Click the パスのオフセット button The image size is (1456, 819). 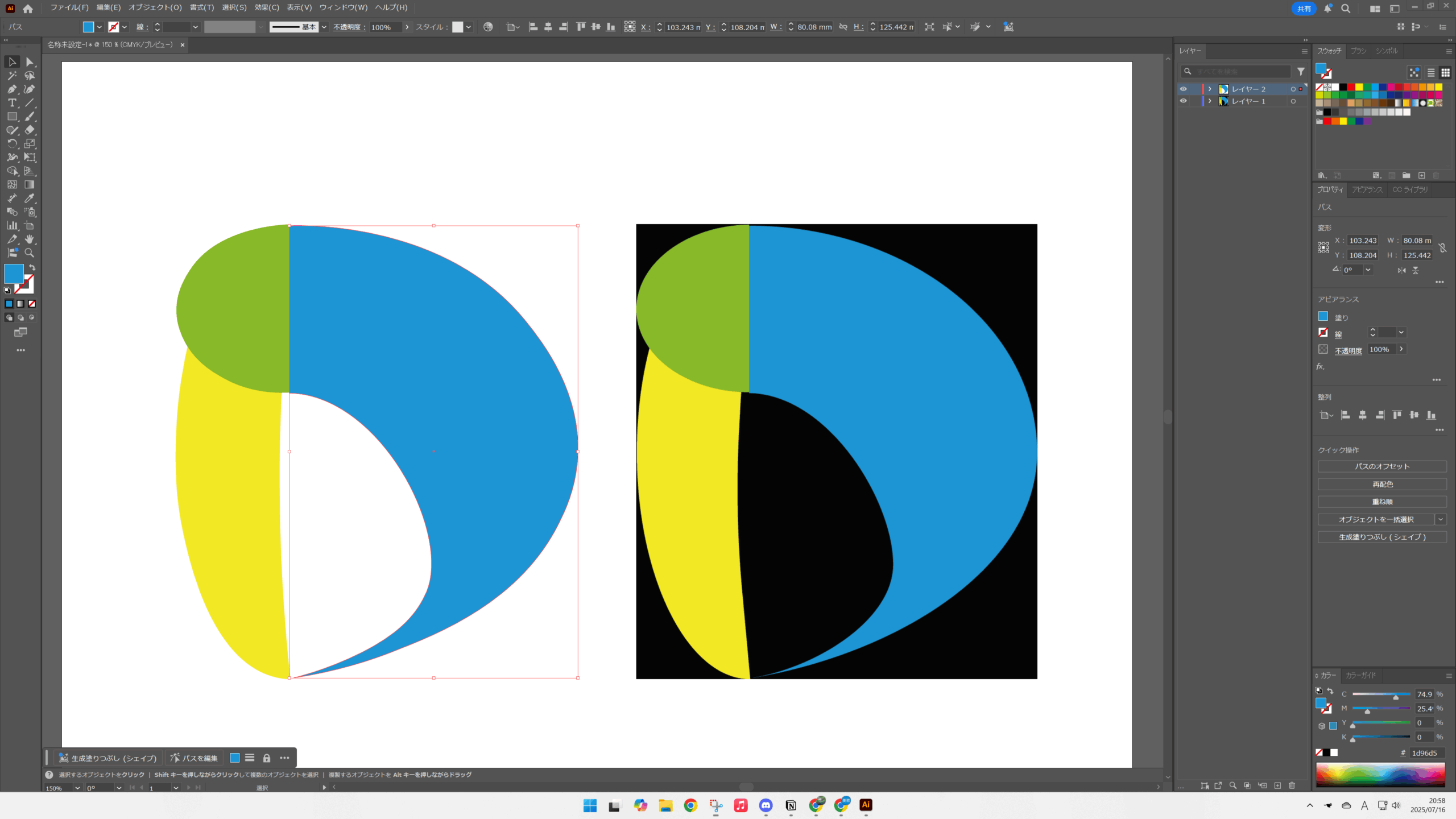pos(1381,466)
